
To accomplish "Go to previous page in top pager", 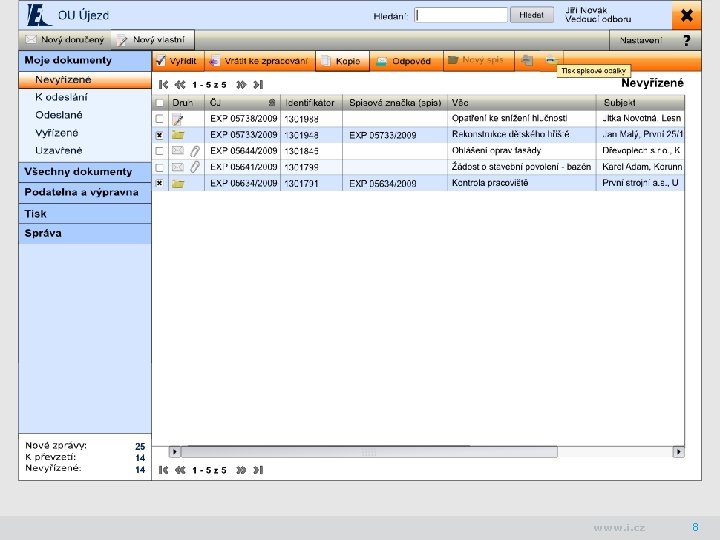I will [180, 84].
